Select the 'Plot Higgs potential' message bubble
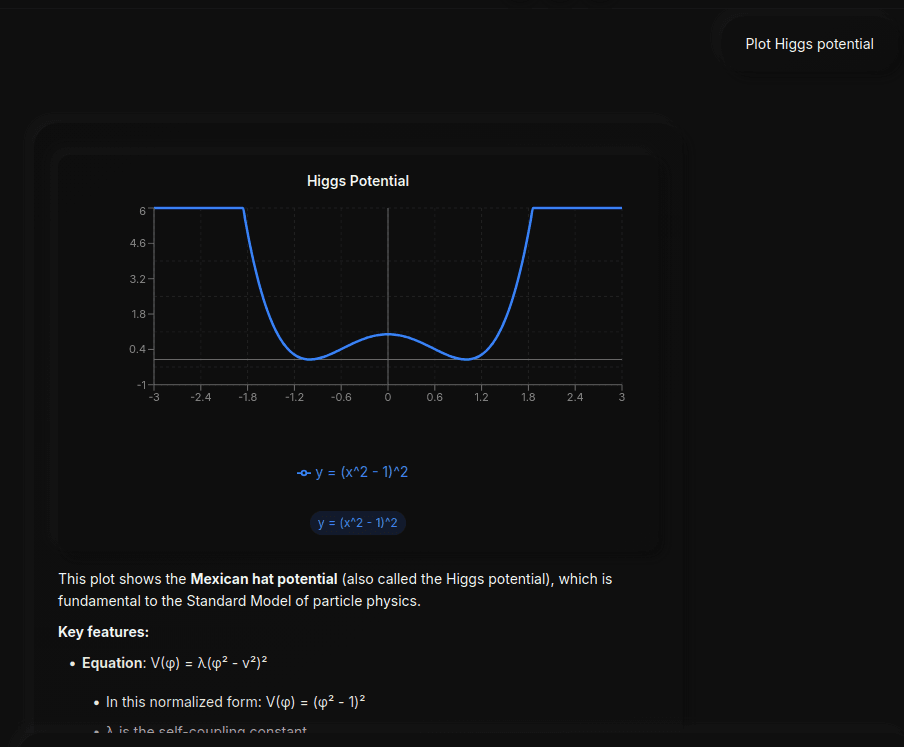This screenshot has height=747, width=904. point(809,44)
